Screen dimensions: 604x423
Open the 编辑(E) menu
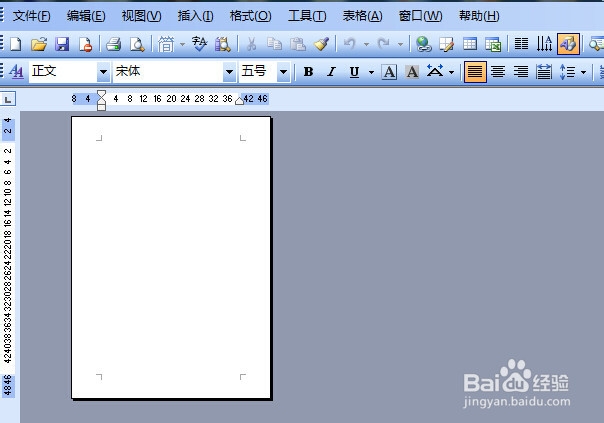86,16
